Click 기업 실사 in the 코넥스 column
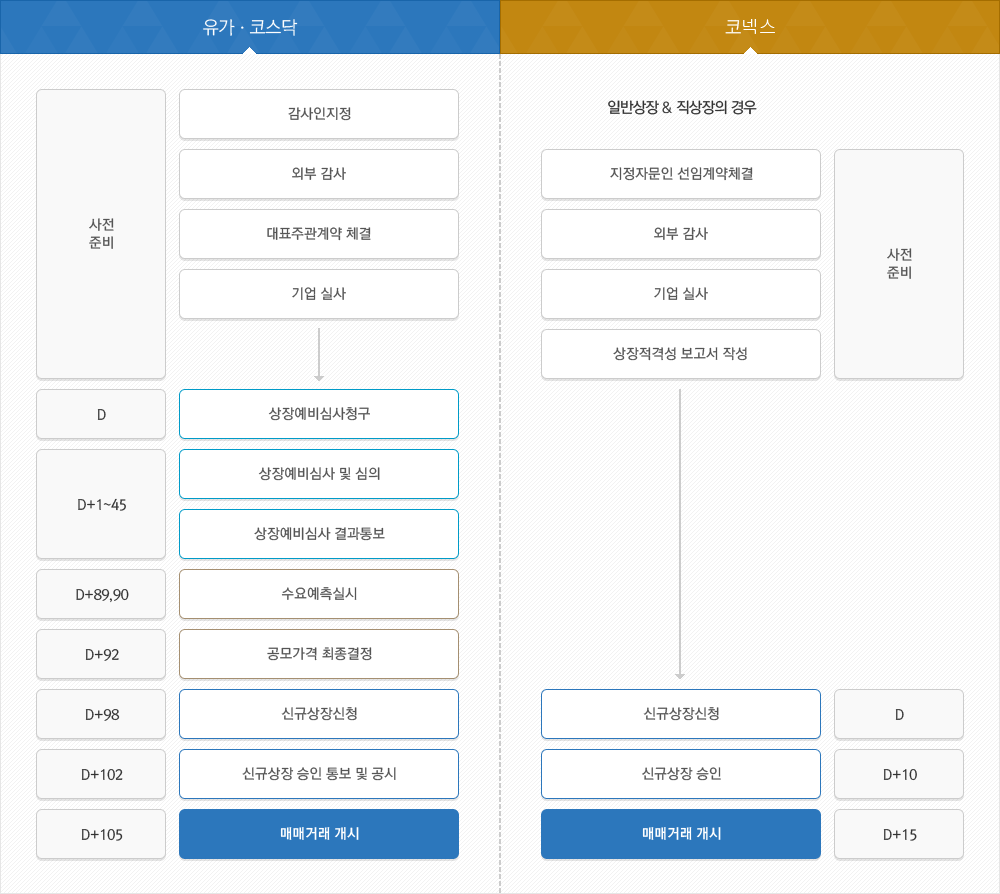 (680, 294)
